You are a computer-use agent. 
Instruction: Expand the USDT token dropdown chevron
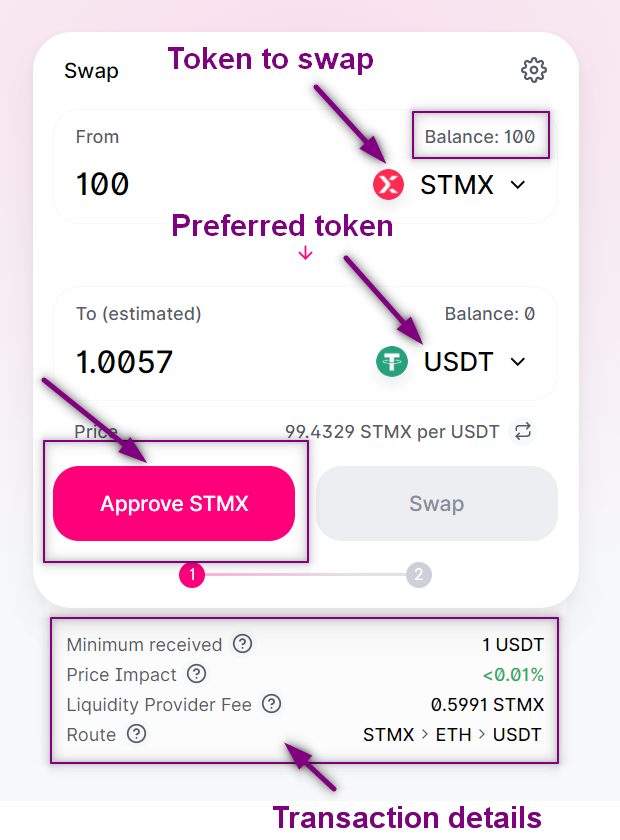coord(518,362)
